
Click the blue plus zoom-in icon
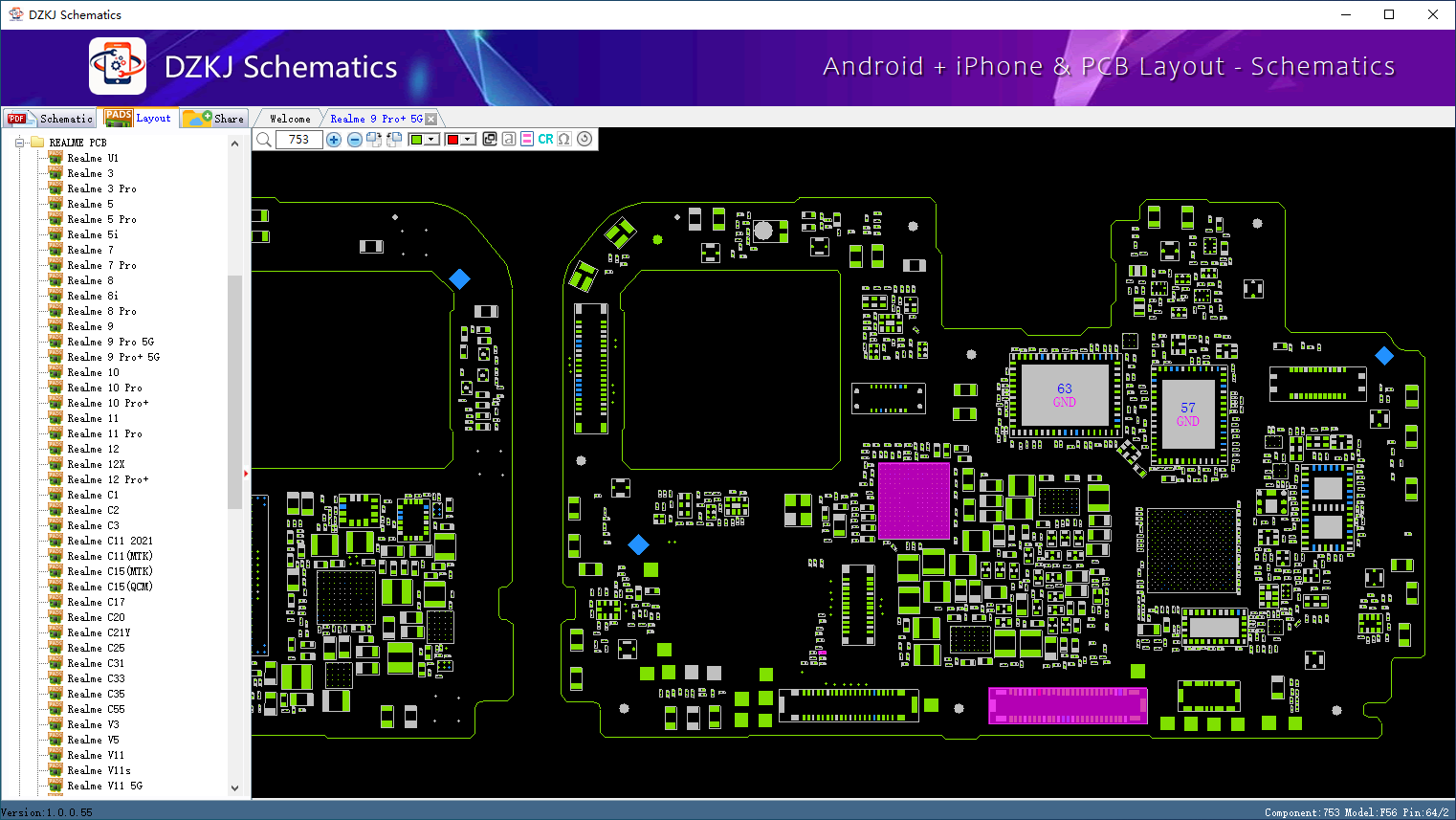tap(334, 140)
